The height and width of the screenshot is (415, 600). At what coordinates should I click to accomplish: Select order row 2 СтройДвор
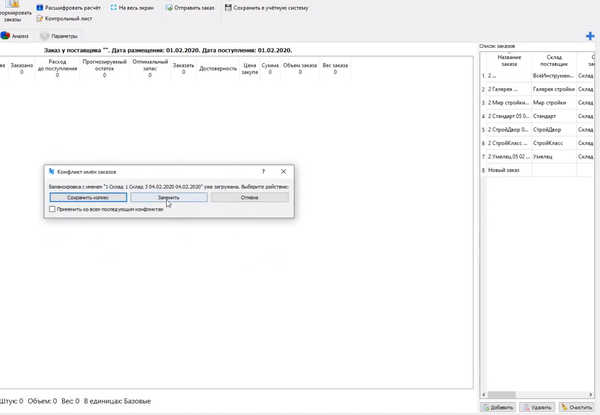[x=538, y=130]
